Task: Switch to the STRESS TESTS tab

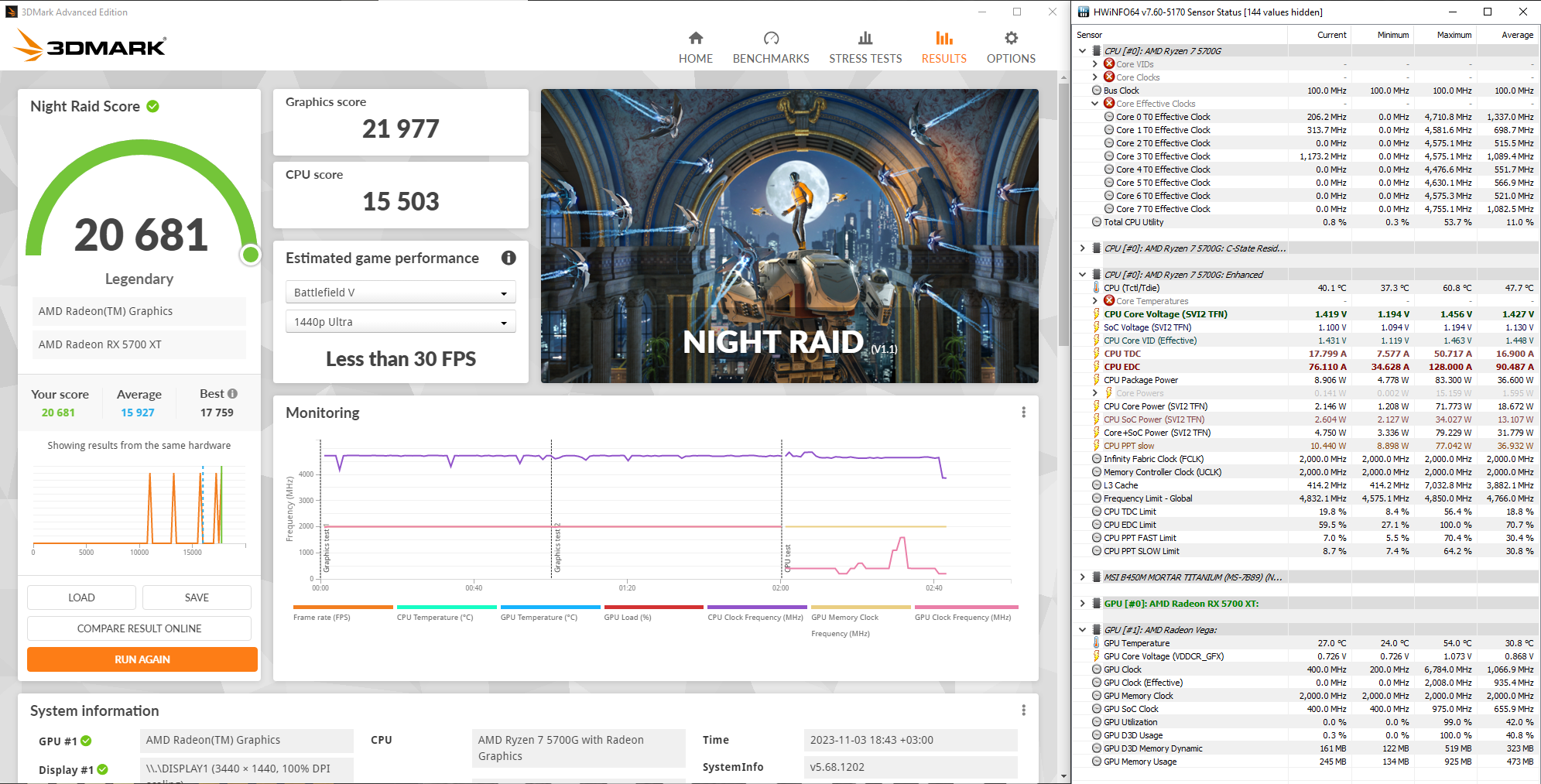Action: click(865, 48)
